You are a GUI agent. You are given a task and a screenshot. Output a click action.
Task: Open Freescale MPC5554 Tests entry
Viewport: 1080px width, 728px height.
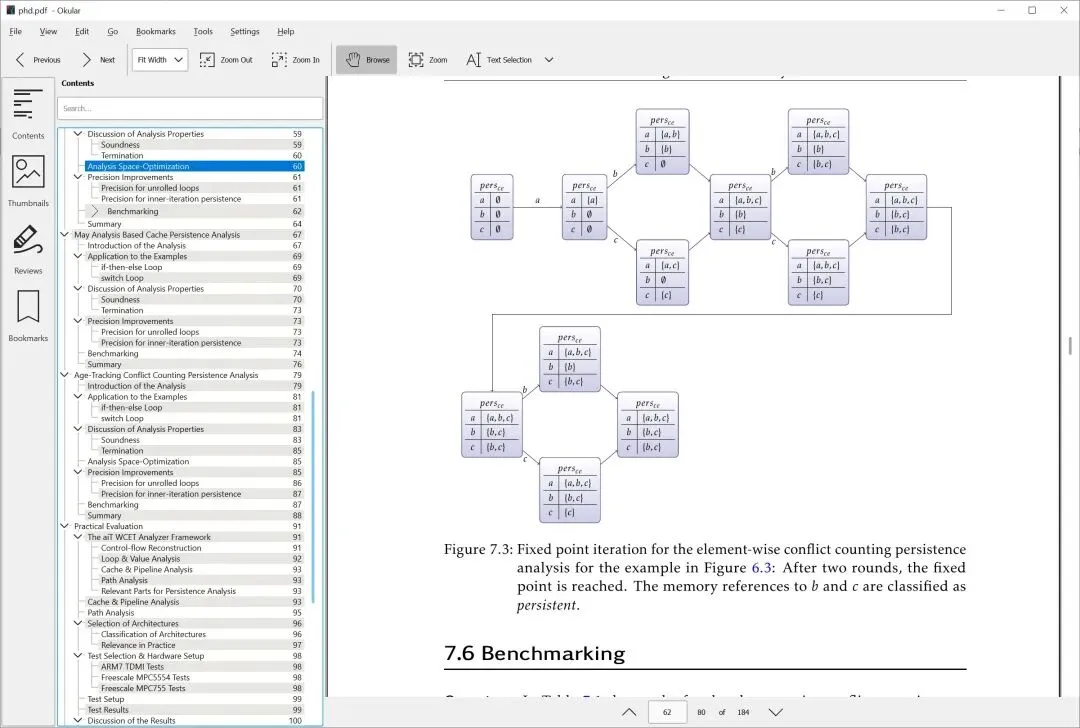201,678
